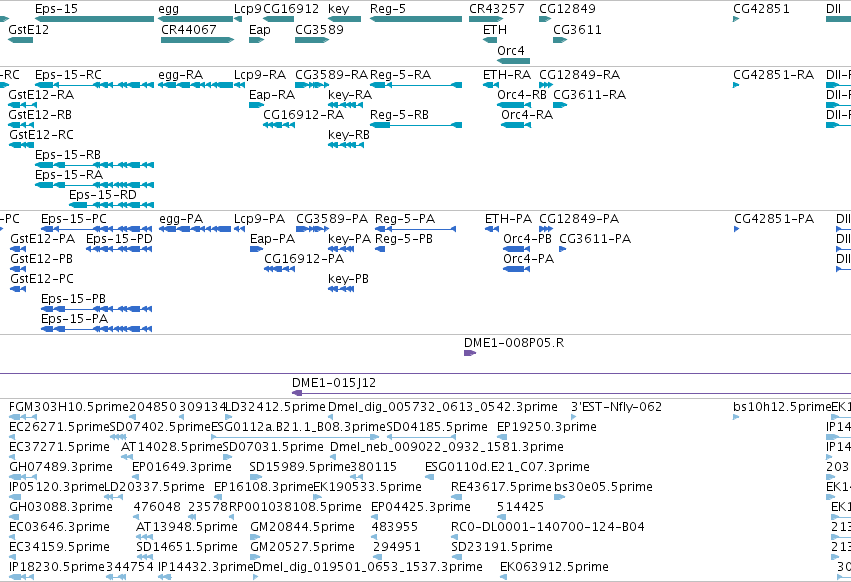Click the EP19250.3prime EST label

(x=547, y=427)
